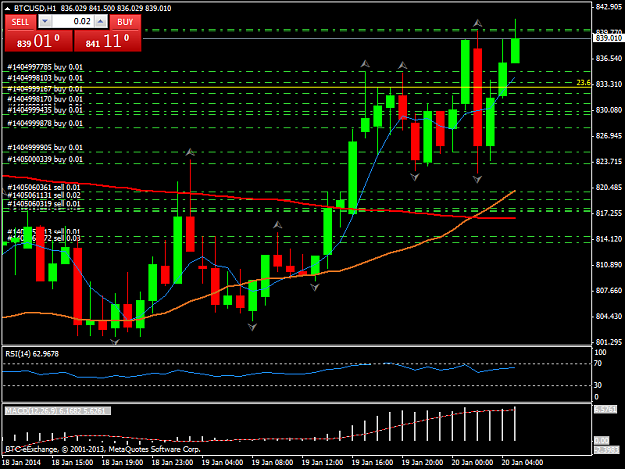The width and height of the screenshot is (625, 469).
Task: Click the 841 11 buy price panel
Action: pyautogui.click(x=108, y=41)
